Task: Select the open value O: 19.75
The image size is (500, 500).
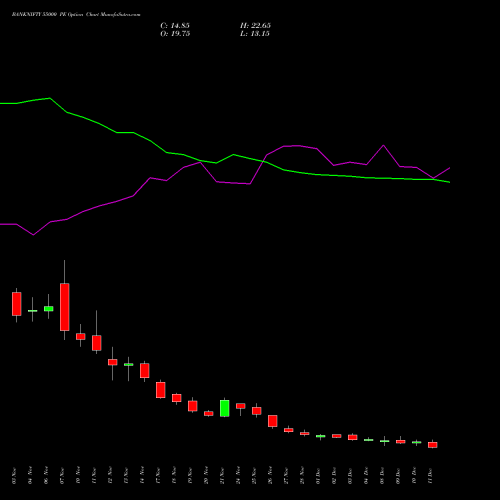Action: (175, 34)
